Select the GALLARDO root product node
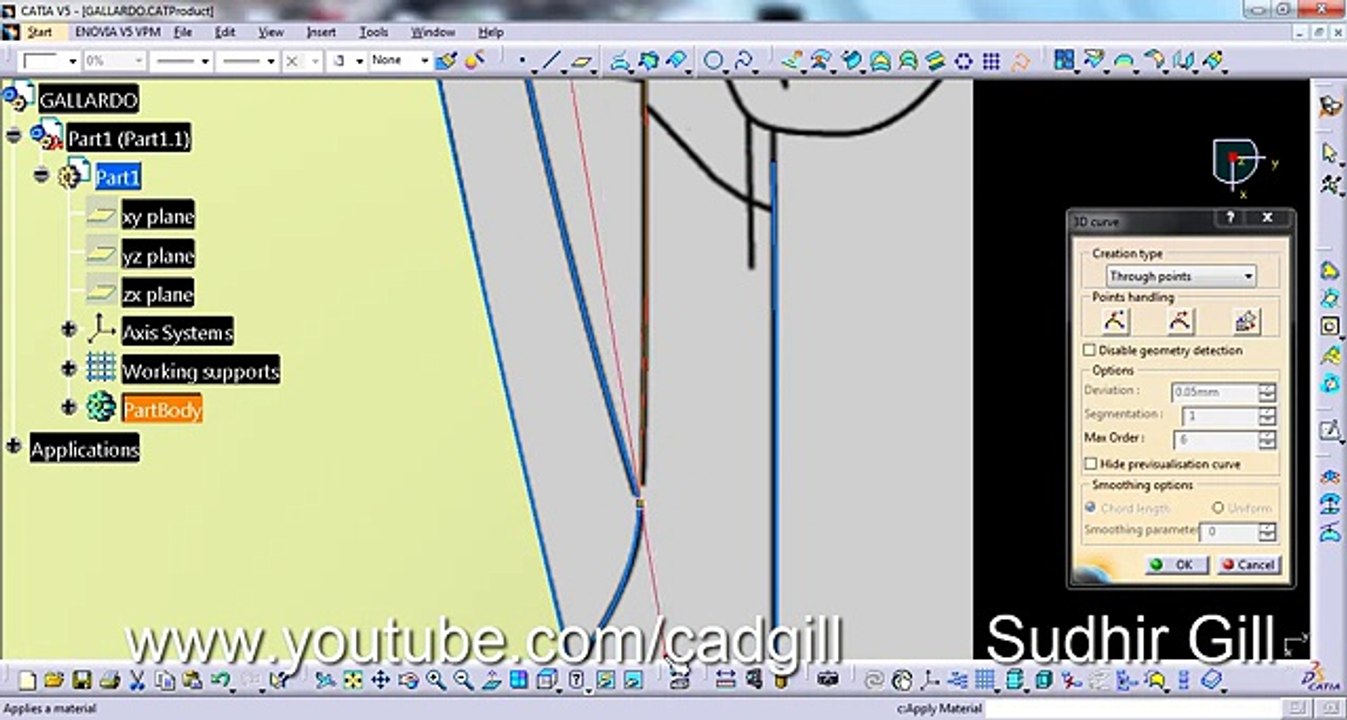1347x720 pixels. click(x=87, y=99)
